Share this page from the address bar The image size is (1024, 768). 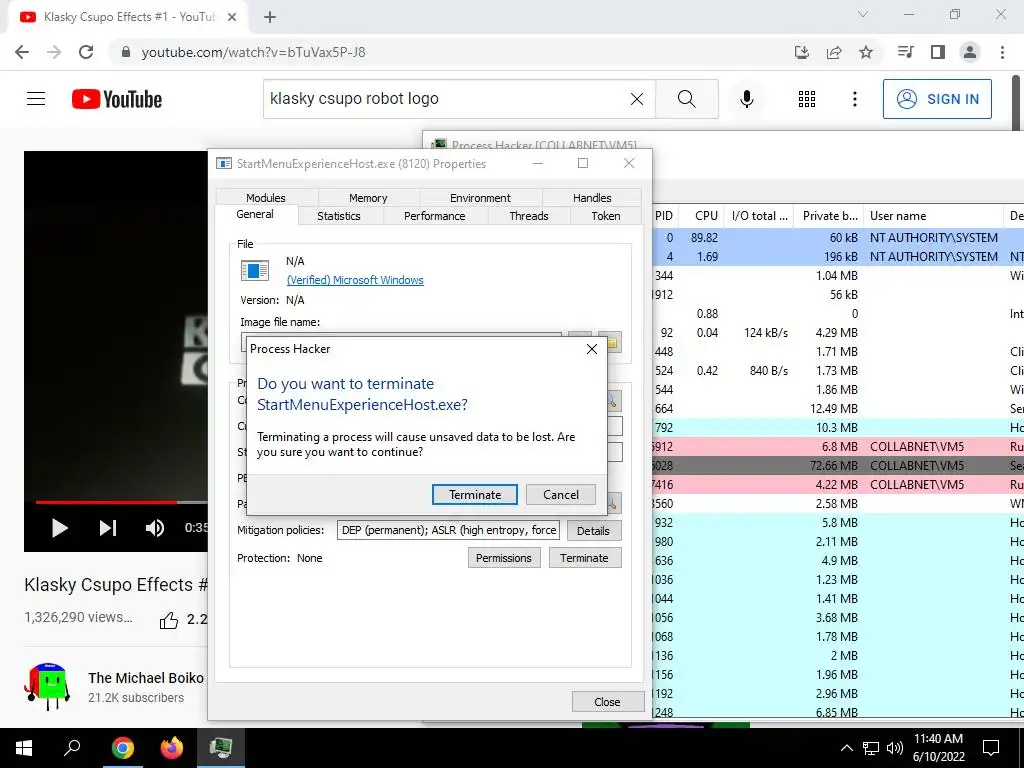pos(834,52)
